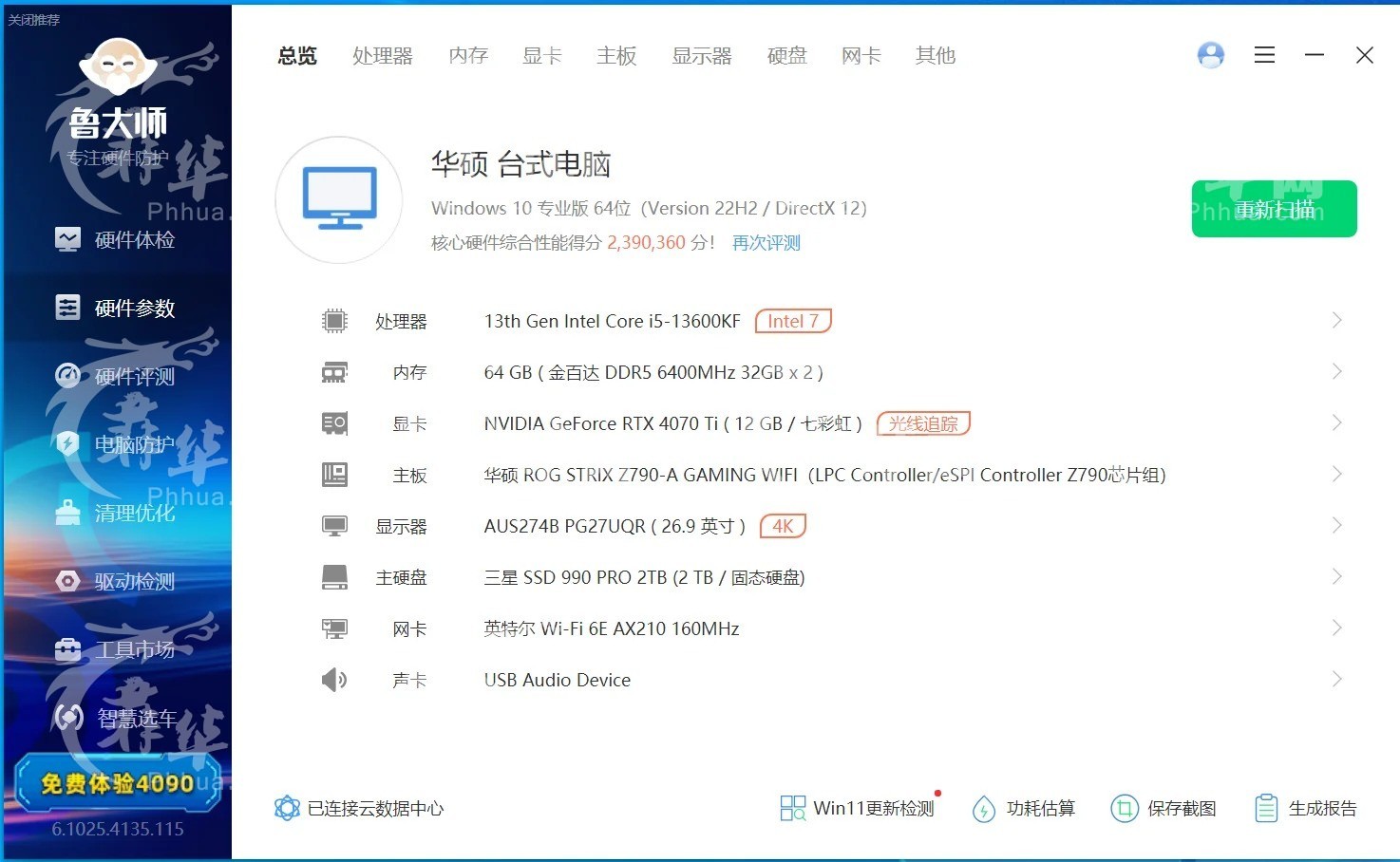This screenshot has height=862, width=1400.
Task: Switch to the 网卡 tab
Action: 861,56
